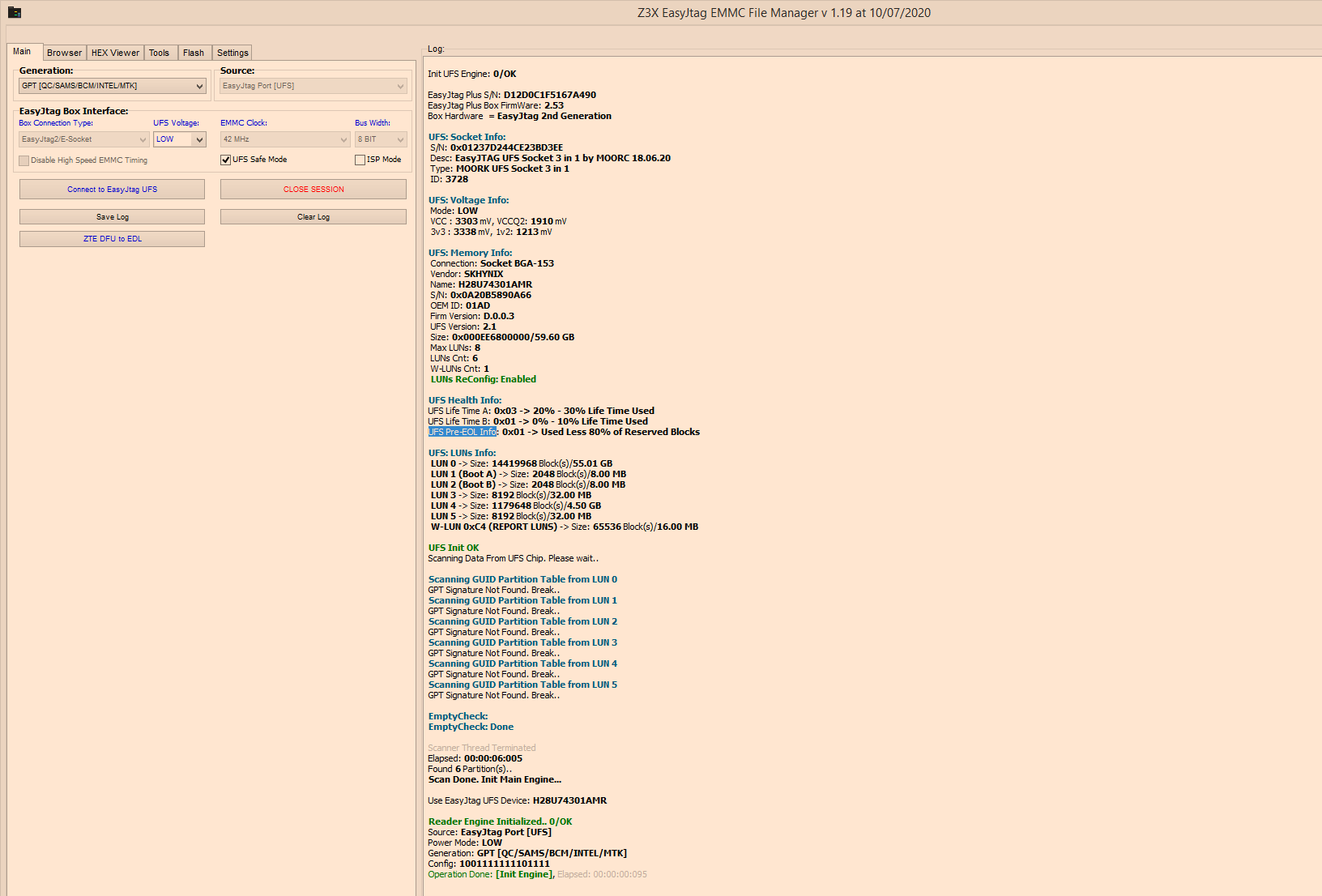Click 'Init UFS Engine: 0/OK' line
The height and width of the screenshot is (896, 1322).
(x=472, y=74)
